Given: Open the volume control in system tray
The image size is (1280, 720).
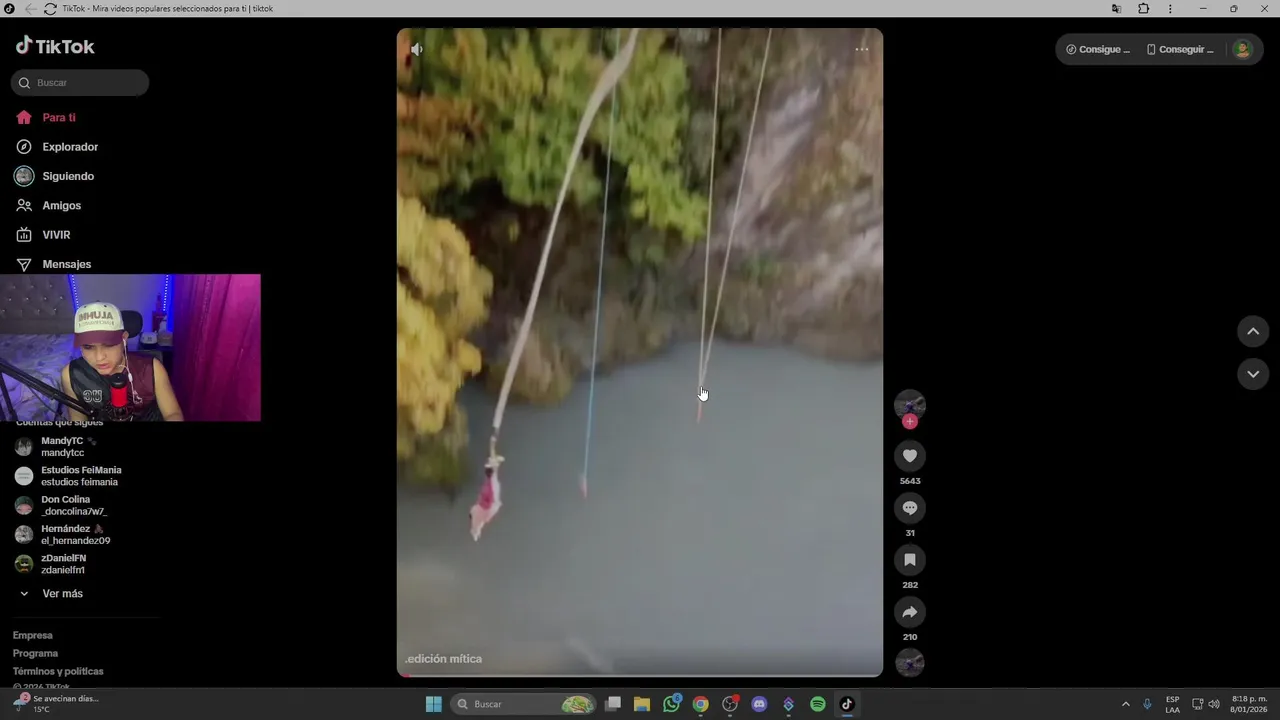Looking at the screenshot, I should click(1214, 704).
